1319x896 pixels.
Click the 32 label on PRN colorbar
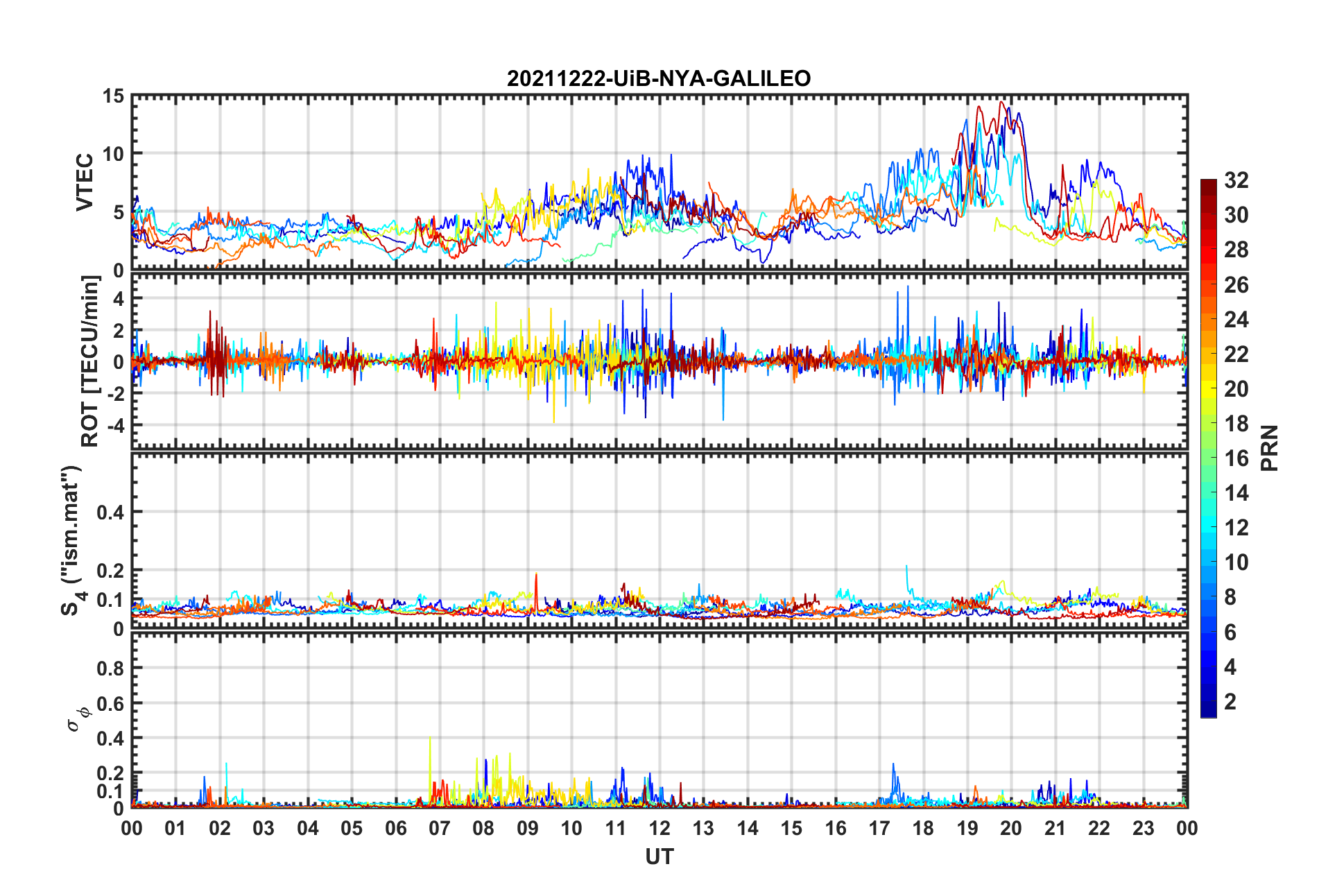point(1236,180)
